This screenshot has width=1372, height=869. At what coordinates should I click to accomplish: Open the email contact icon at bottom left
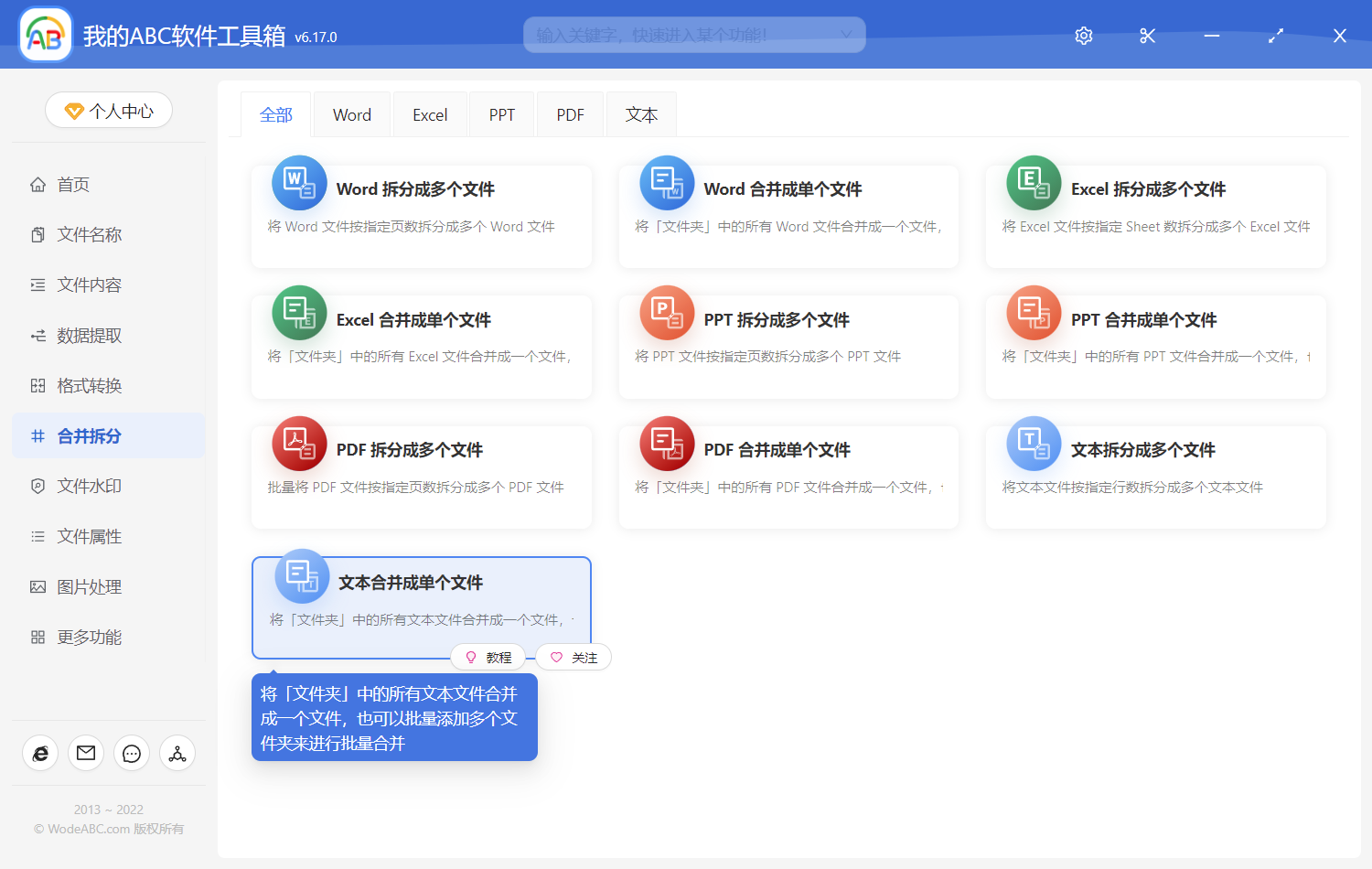pos(86,753)
